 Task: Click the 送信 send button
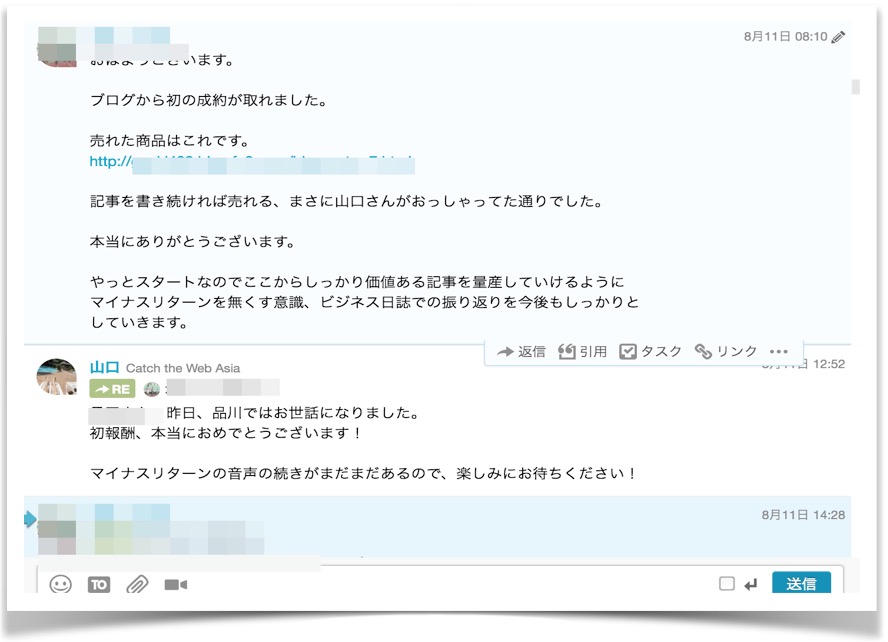click(801, 583)
